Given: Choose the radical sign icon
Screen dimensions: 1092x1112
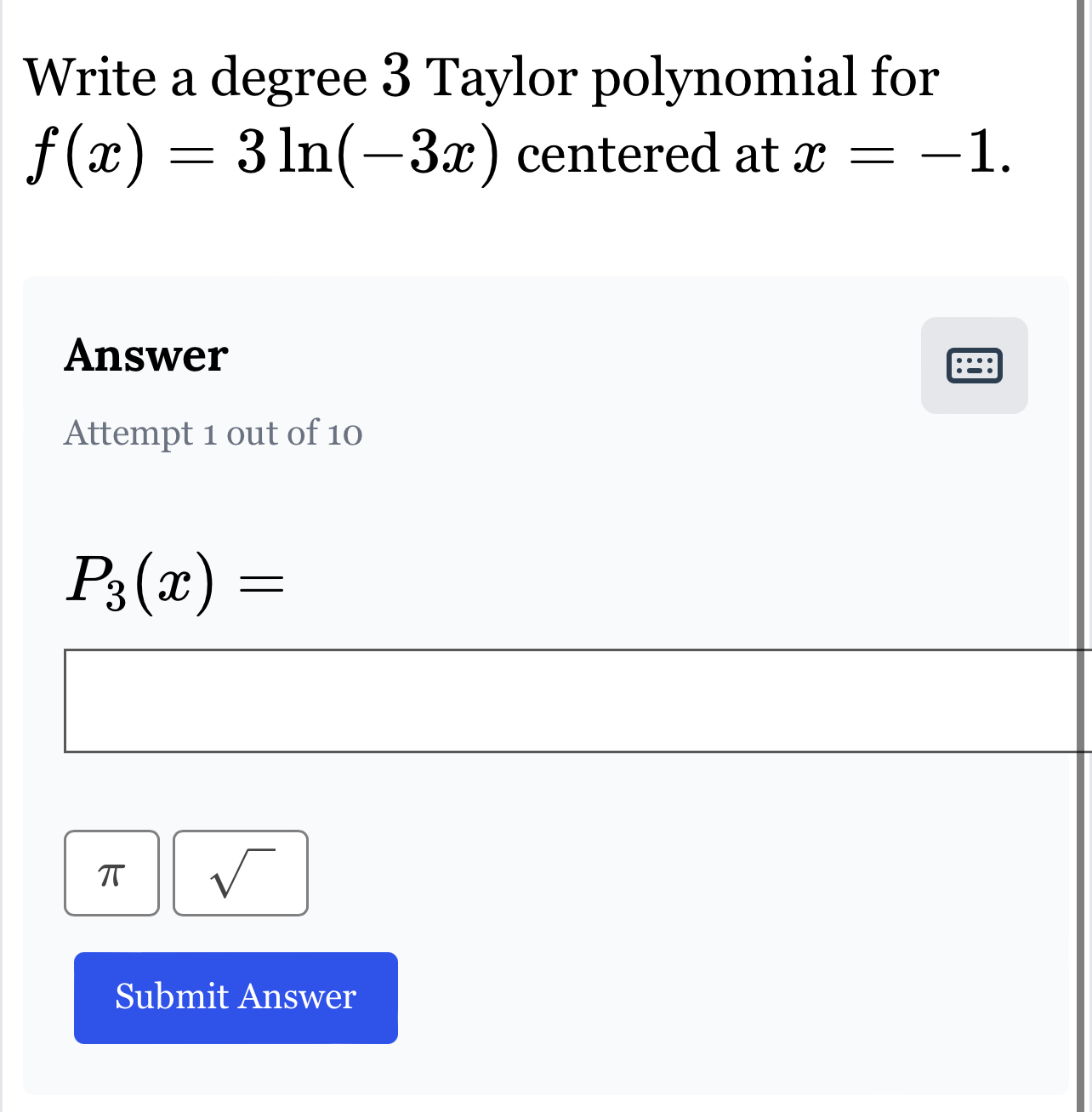Looking at the screenshot, I should (241, 873).
